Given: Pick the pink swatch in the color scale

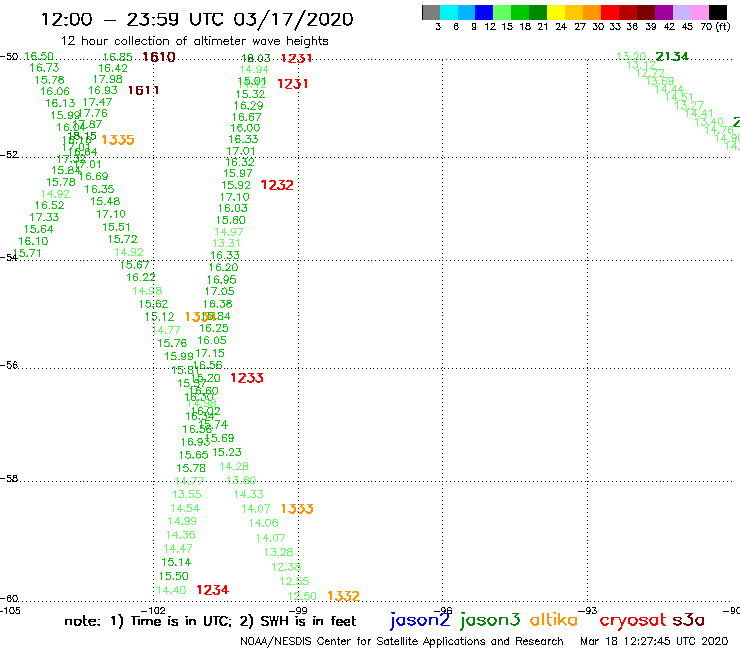Looking at the screenshot, I should click(699, 12).
